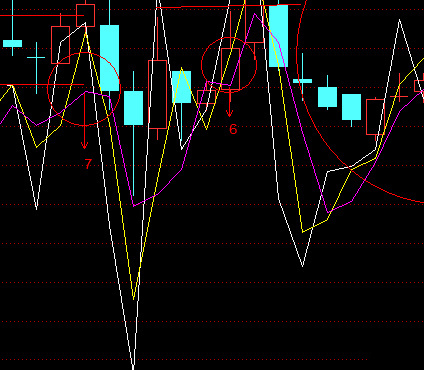
Task: Click the last hollow red candle before the red cross
Action: (x=375, y=117)
